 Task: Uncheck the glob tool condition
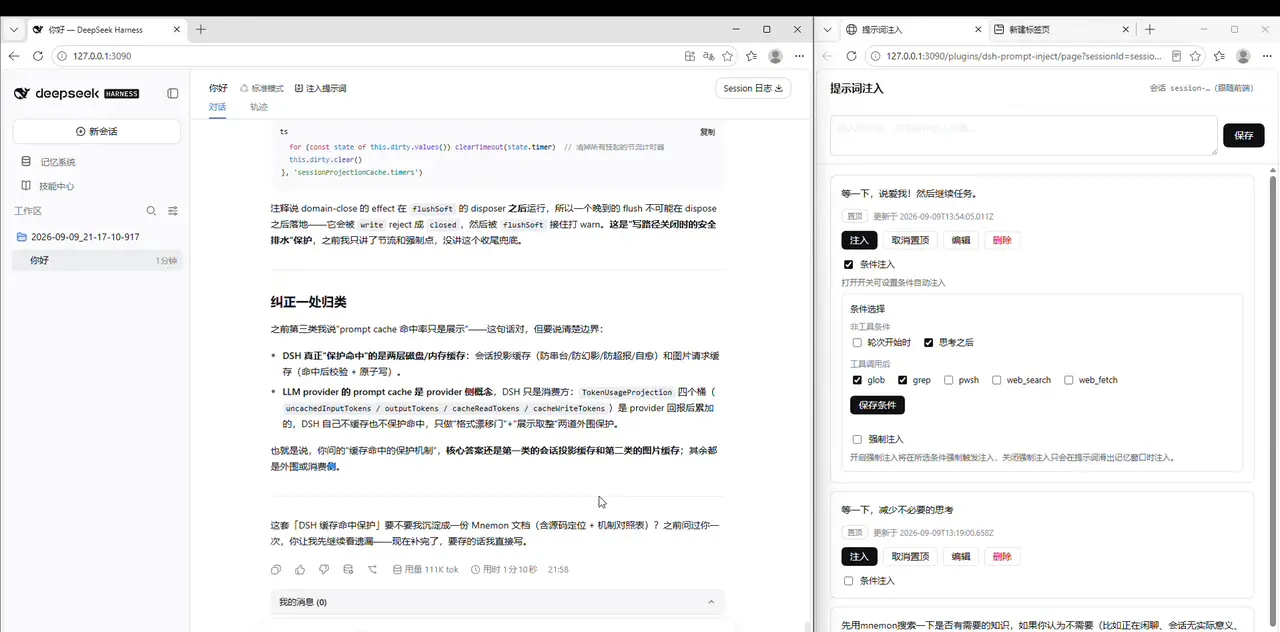(857, 380)
